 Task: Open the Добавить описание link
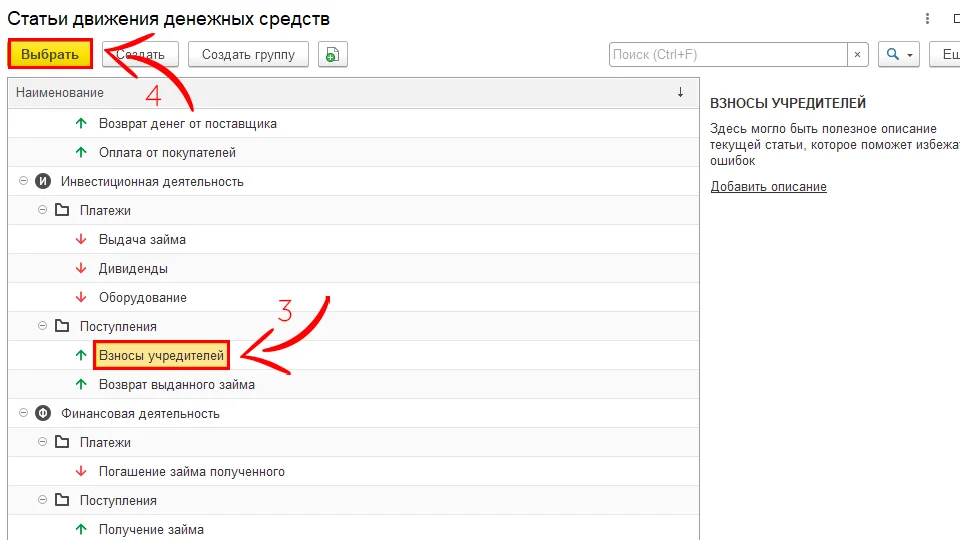pyautogui.click(x=768, y=187)
